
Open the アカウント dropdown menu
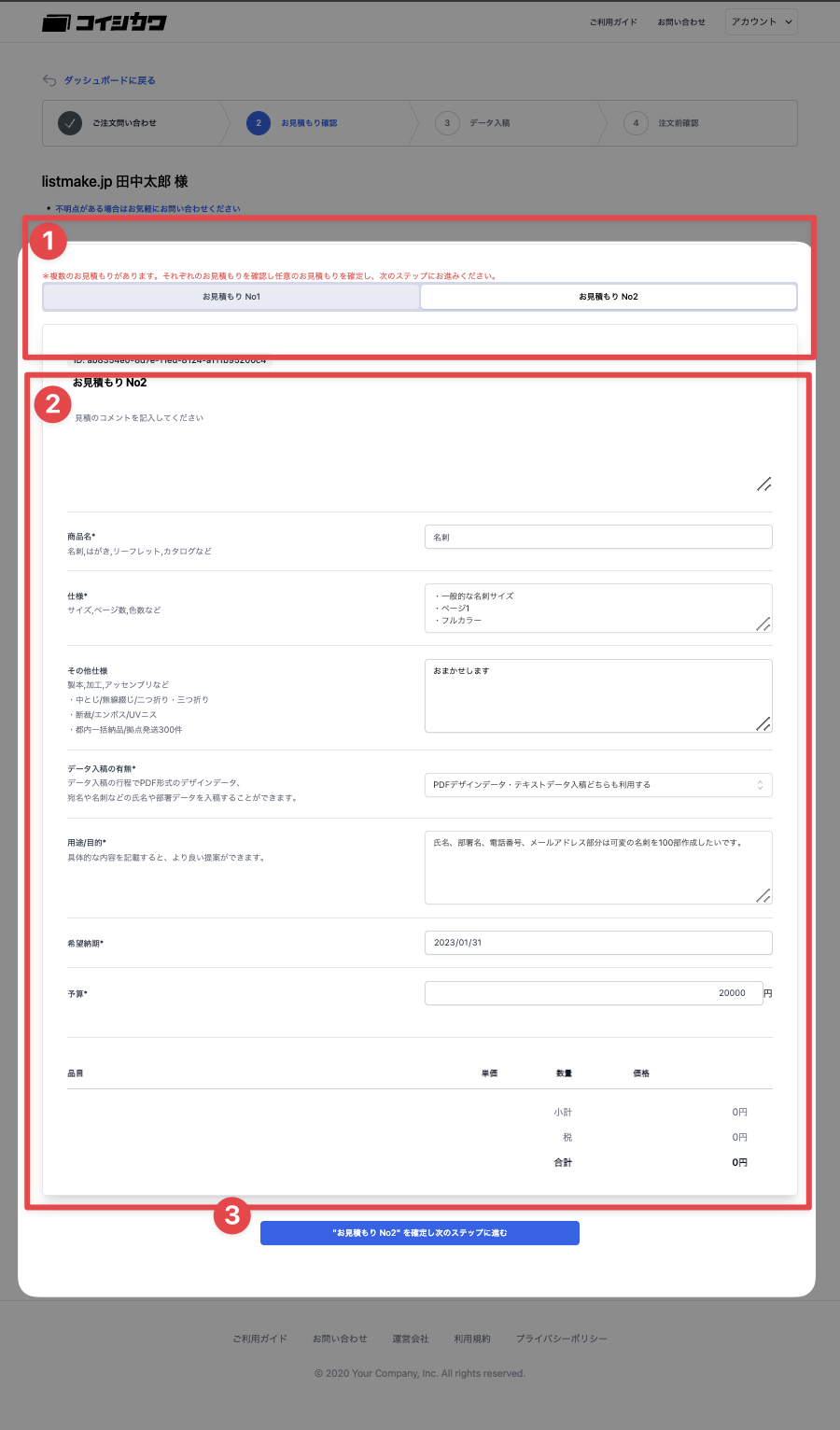pos(762,21)
